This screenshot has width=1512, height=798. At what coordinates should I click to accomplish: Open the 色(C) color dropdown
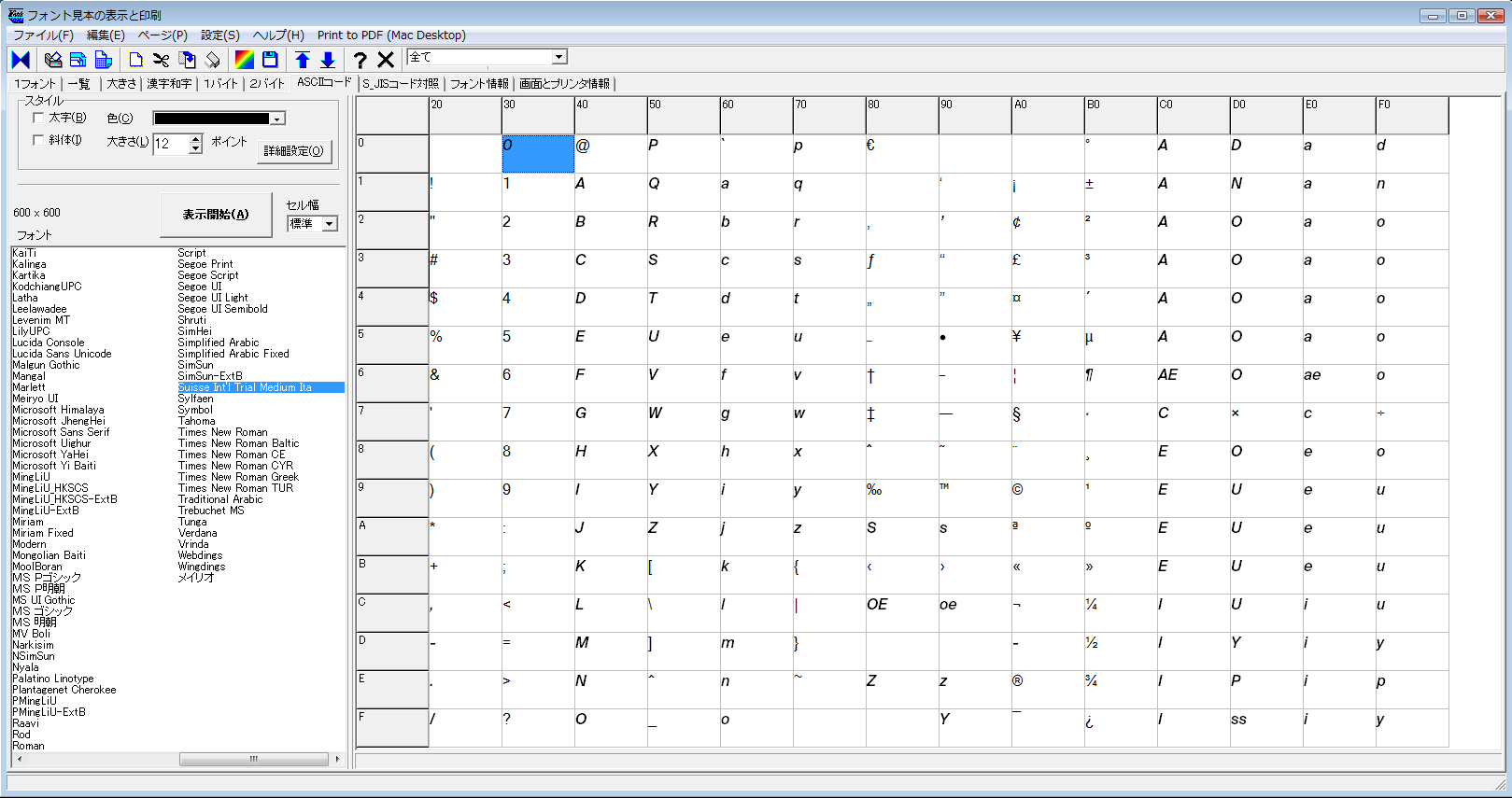(x=276, y=119)
